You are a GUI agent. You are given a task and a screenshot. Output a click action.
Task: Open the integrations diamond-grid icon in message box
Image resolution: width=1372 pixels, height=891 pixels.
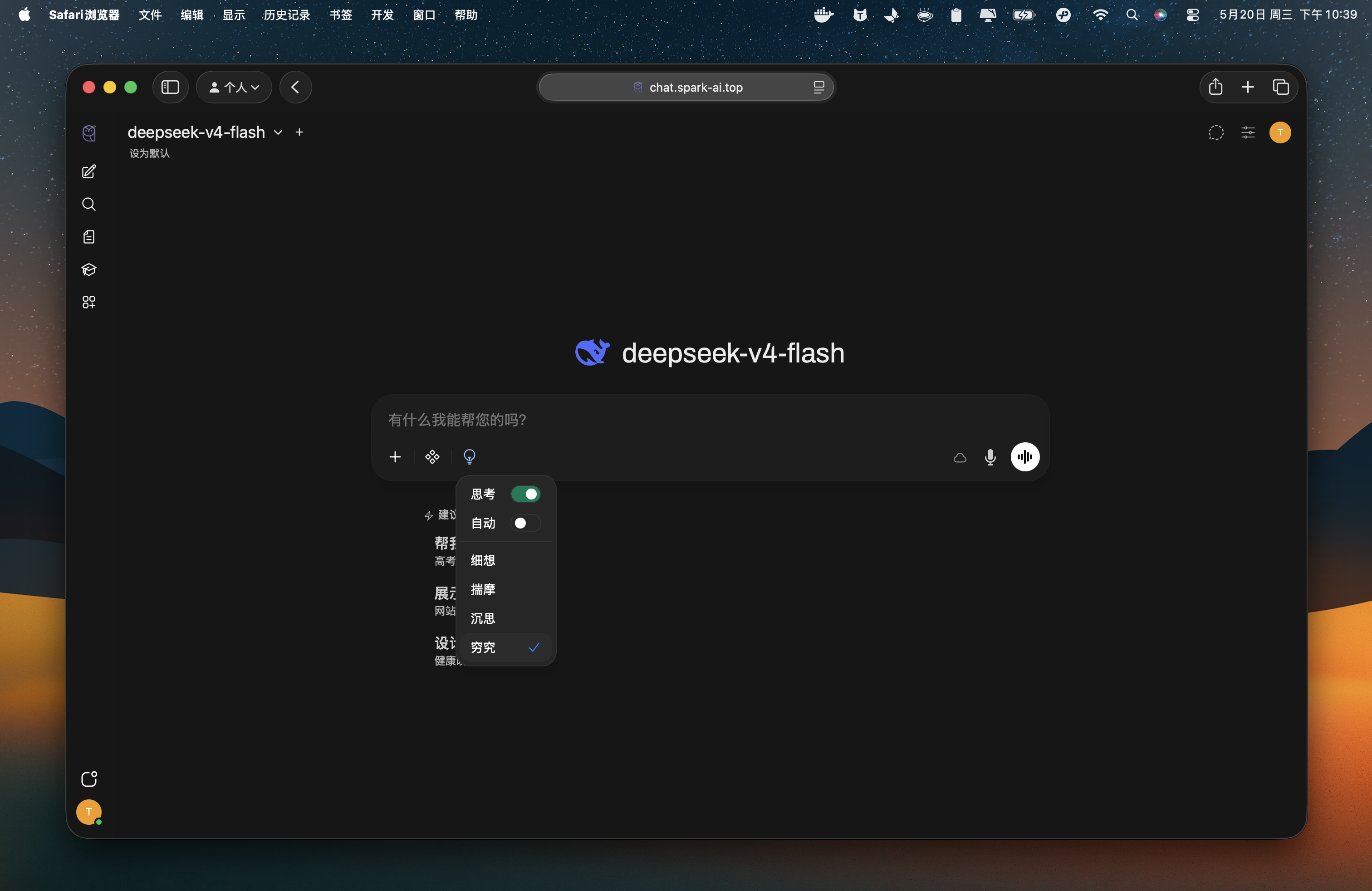tap(432, 457)
